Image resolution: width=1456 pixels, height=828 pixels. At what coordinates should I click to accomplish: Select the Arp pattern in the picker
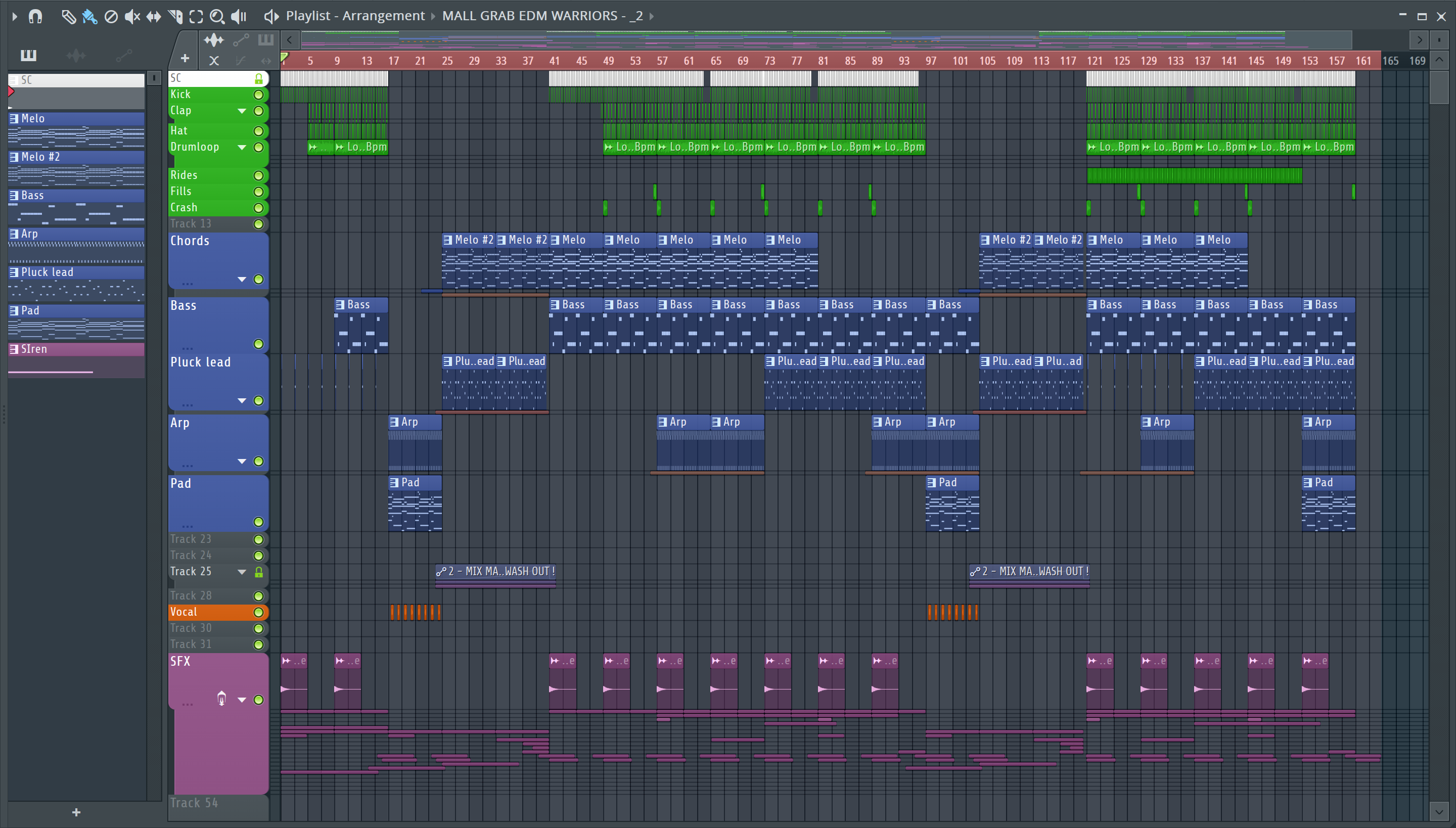76,245
